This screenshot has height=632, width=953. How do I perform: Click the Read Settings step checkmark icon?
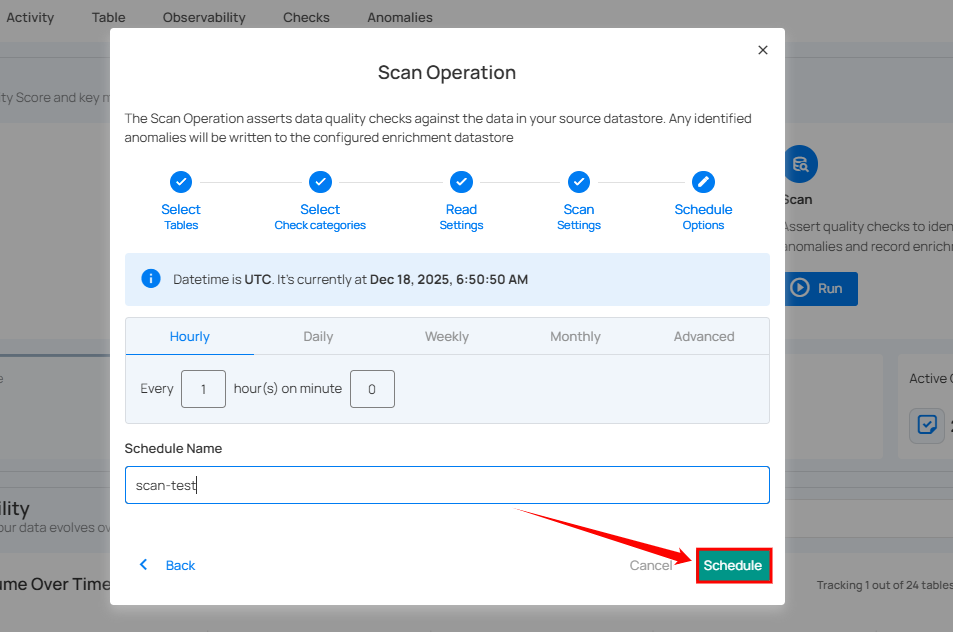click(x=461, y=182)
